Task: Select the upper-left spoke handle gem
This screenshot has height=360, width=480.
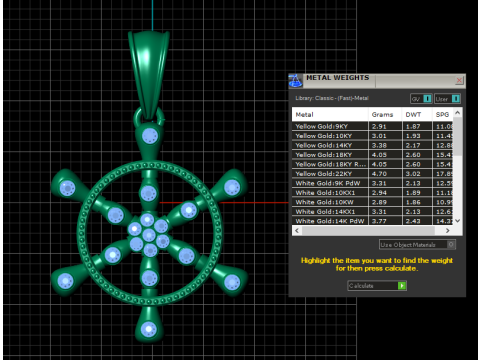Action: 67,188
